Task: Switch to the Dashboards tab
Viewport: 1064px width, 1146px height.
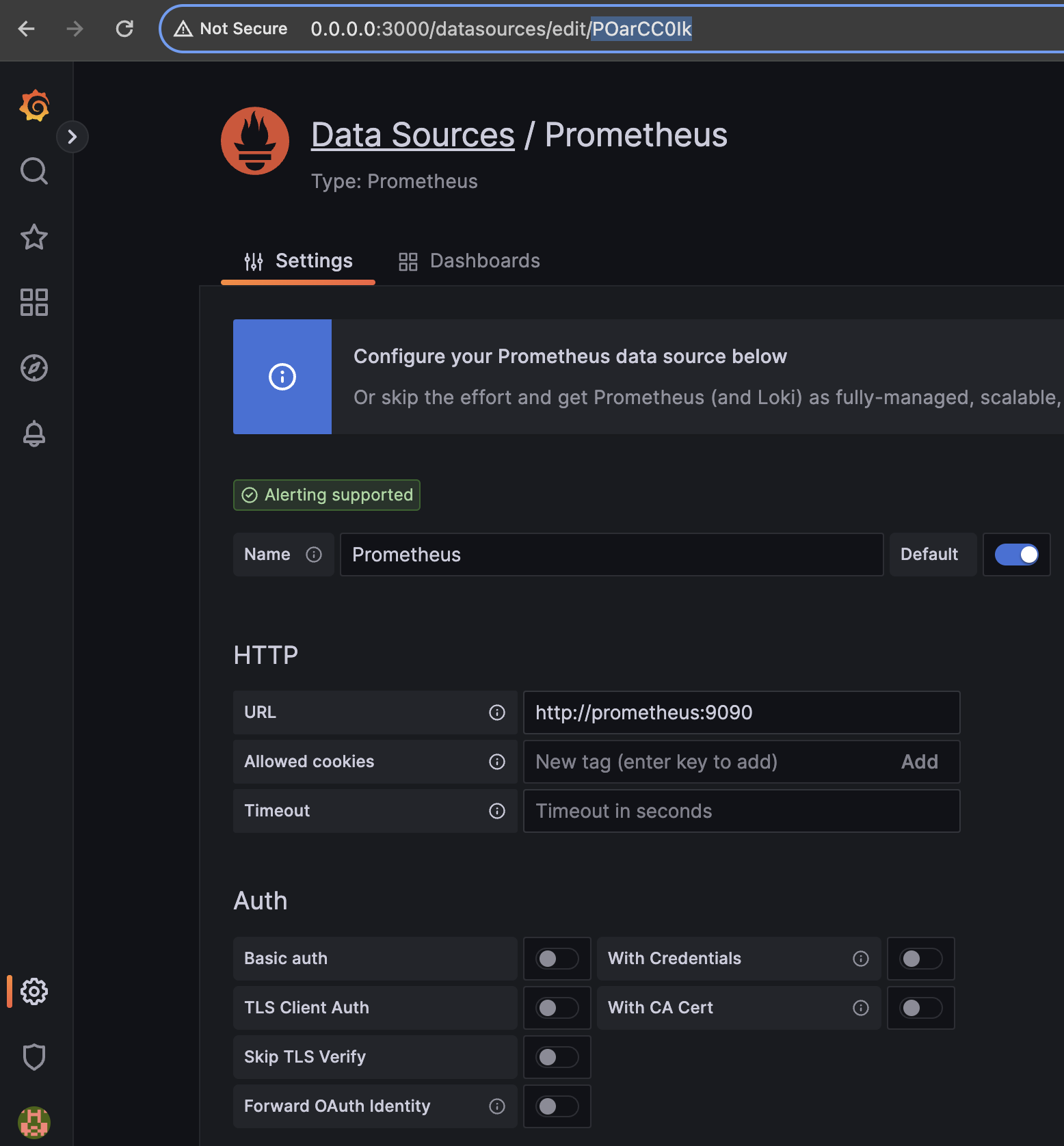Action: click(469, 261)
